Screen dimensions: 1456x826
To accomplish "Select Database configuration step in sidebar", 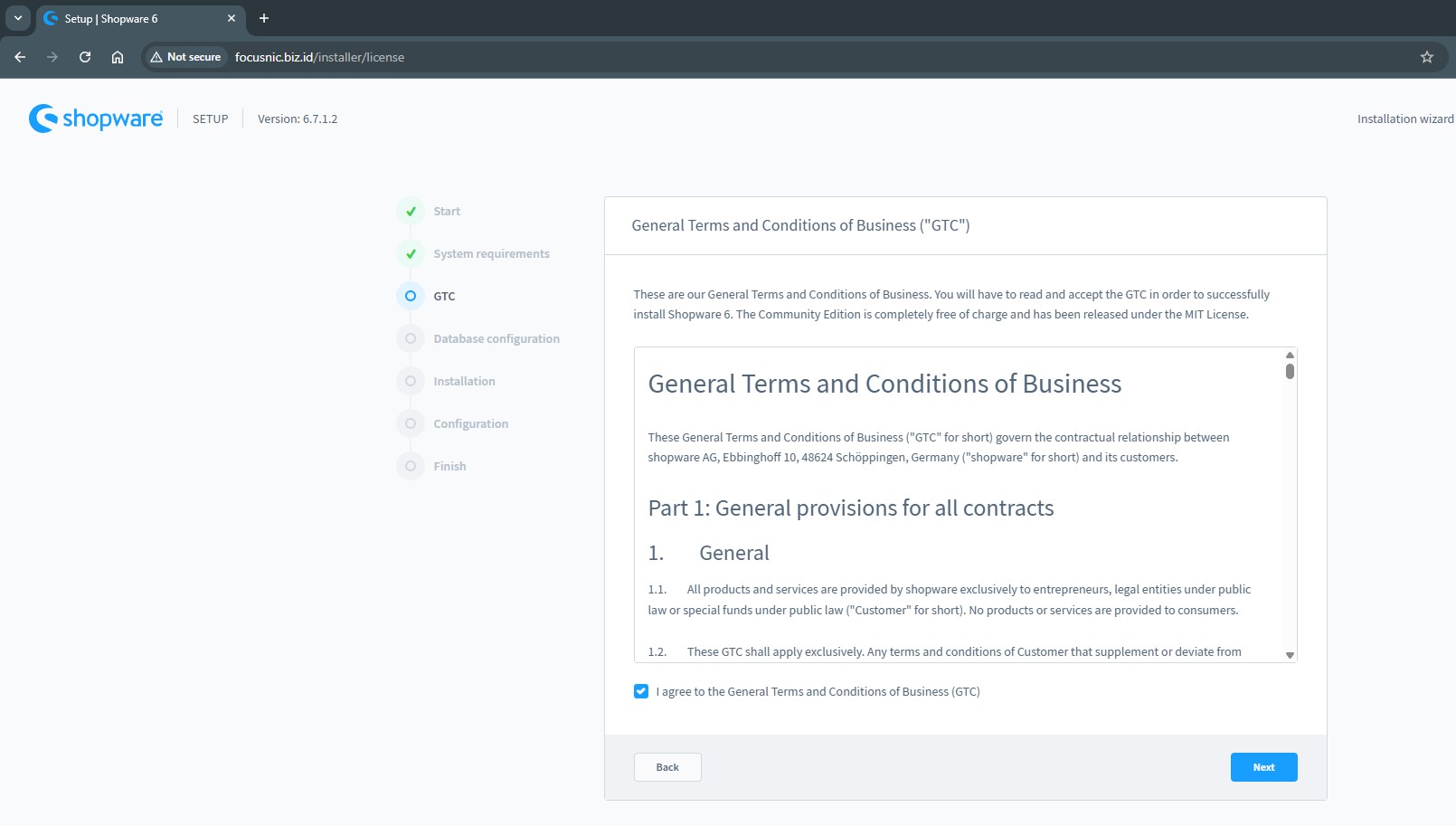I will tap(496, 338).
